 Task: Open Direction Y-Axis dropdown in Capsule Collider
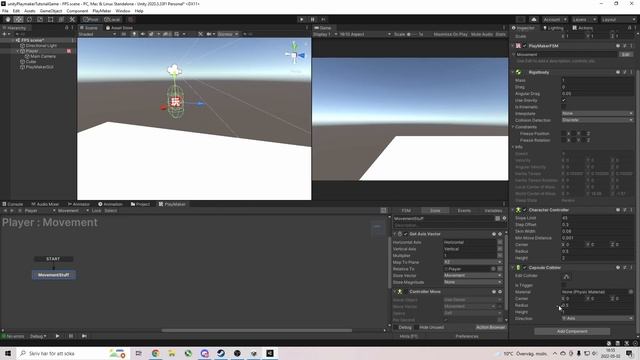[x=597, y=318]
